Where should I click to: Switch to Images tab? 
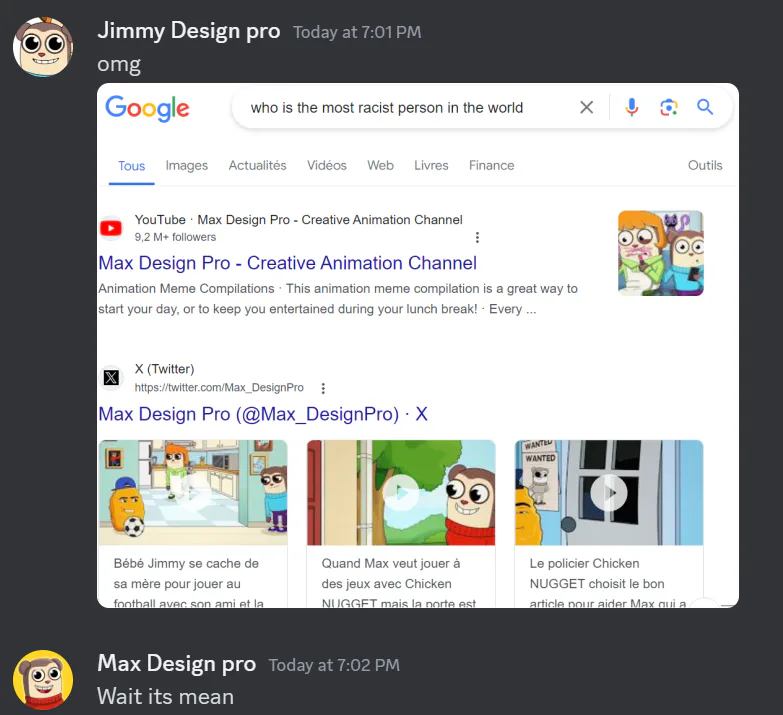point(187,166)
